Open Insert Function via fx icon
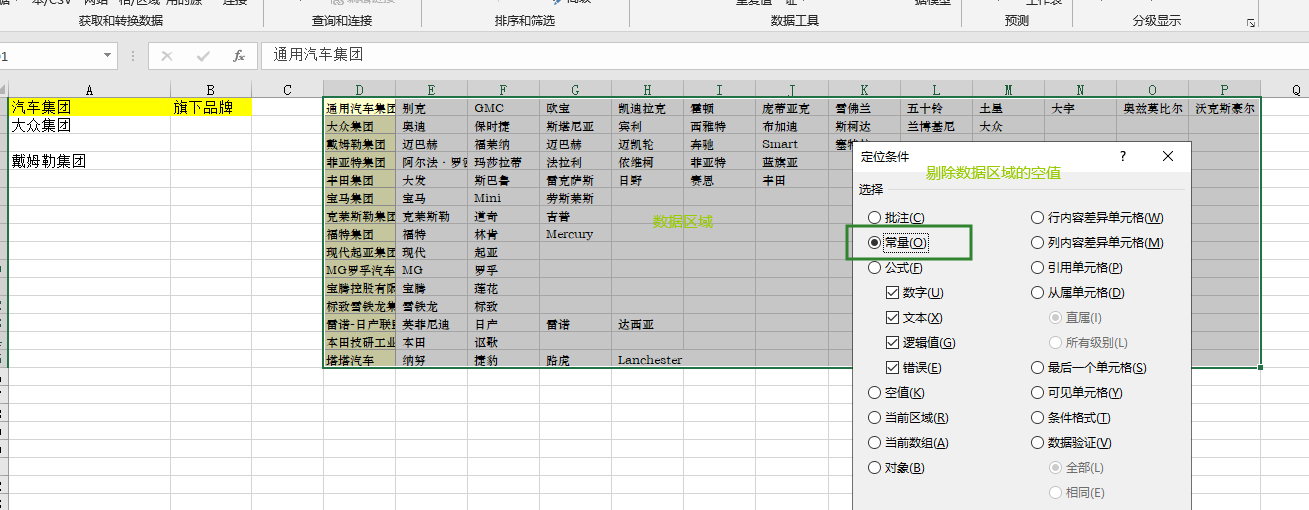The width and height of the screenshot is (1309, 510). (239, 56)
